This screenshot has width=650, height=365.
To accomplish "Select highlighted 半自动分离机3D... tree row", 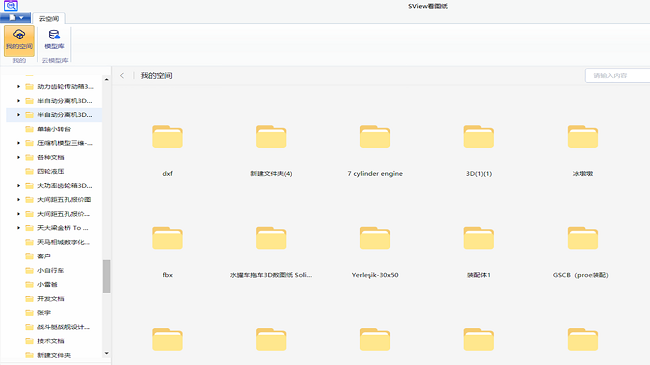I will (54, 115).
